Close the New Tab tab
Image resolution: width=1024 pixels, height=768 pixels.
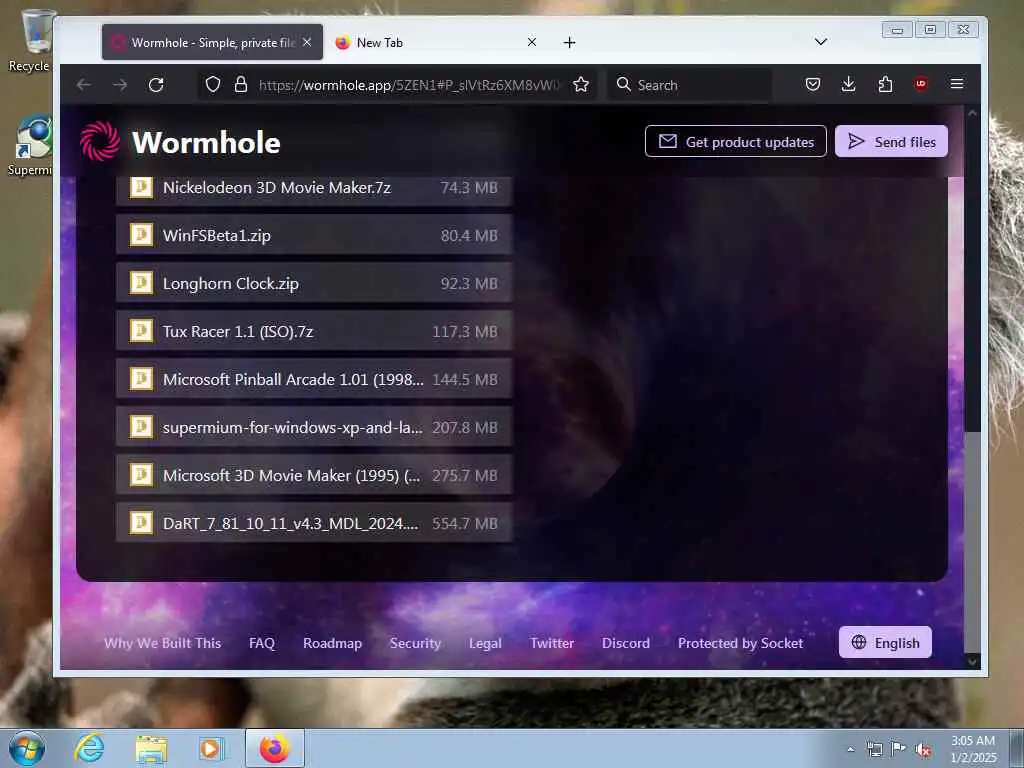click(x=532, y=42)
